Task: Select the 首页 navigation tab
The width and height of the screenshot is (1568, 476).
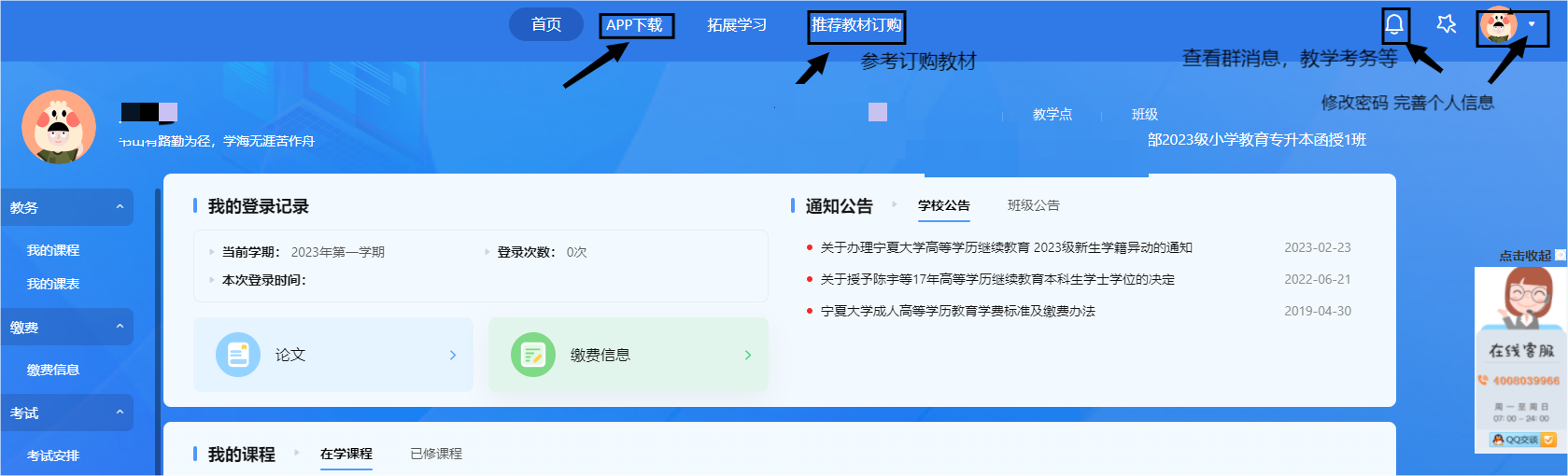Action: coord(545,24)
